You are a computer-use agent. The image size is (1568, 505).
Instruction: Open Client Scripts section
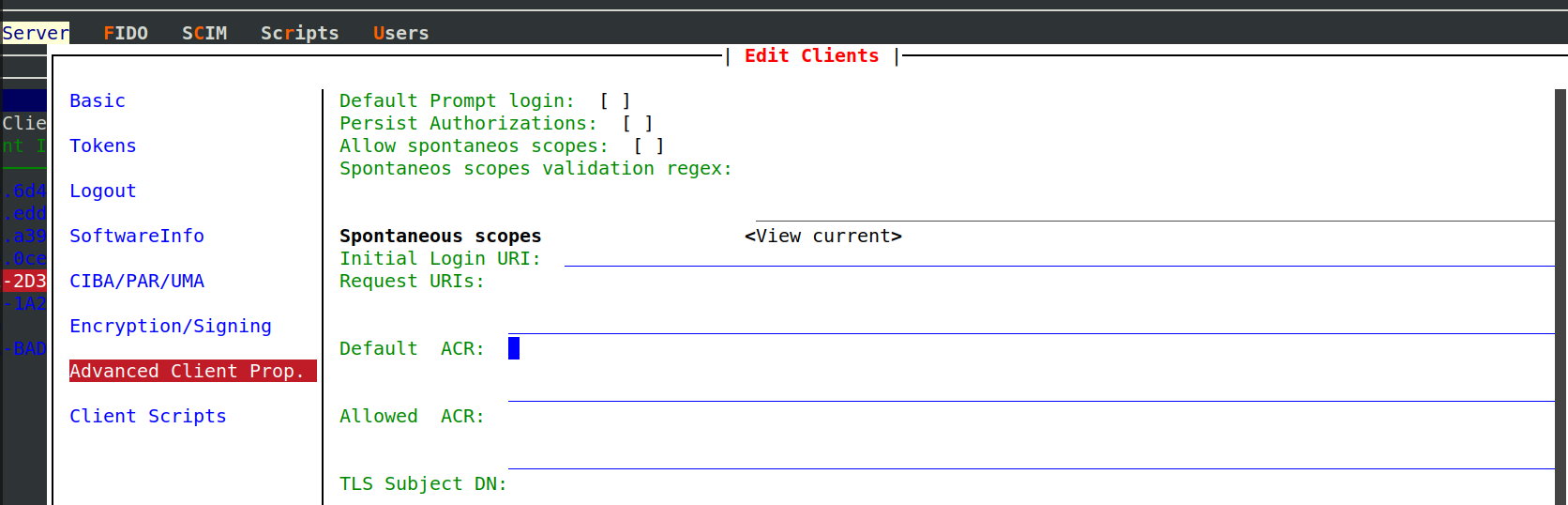148,416
